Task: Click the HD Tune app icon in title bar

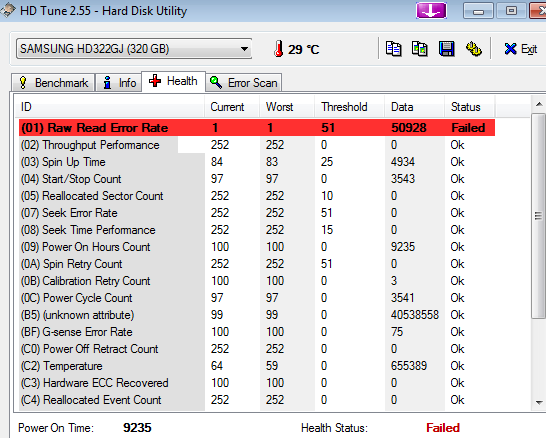Action: [x=8, y=10]
